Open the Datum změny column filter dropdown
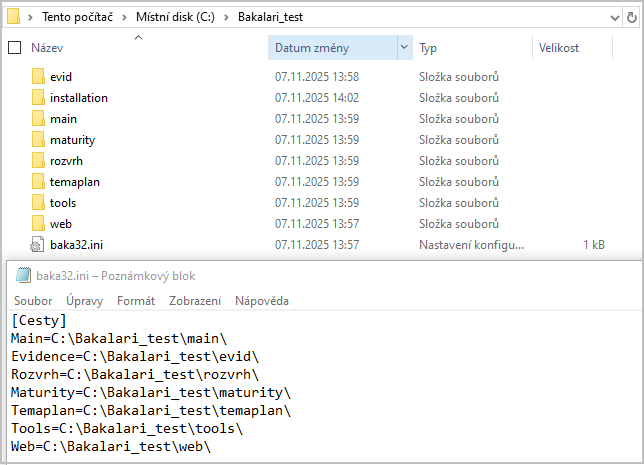Image resolution: width=644 pixels, height=465 pixels. click(x=404, y=48)
